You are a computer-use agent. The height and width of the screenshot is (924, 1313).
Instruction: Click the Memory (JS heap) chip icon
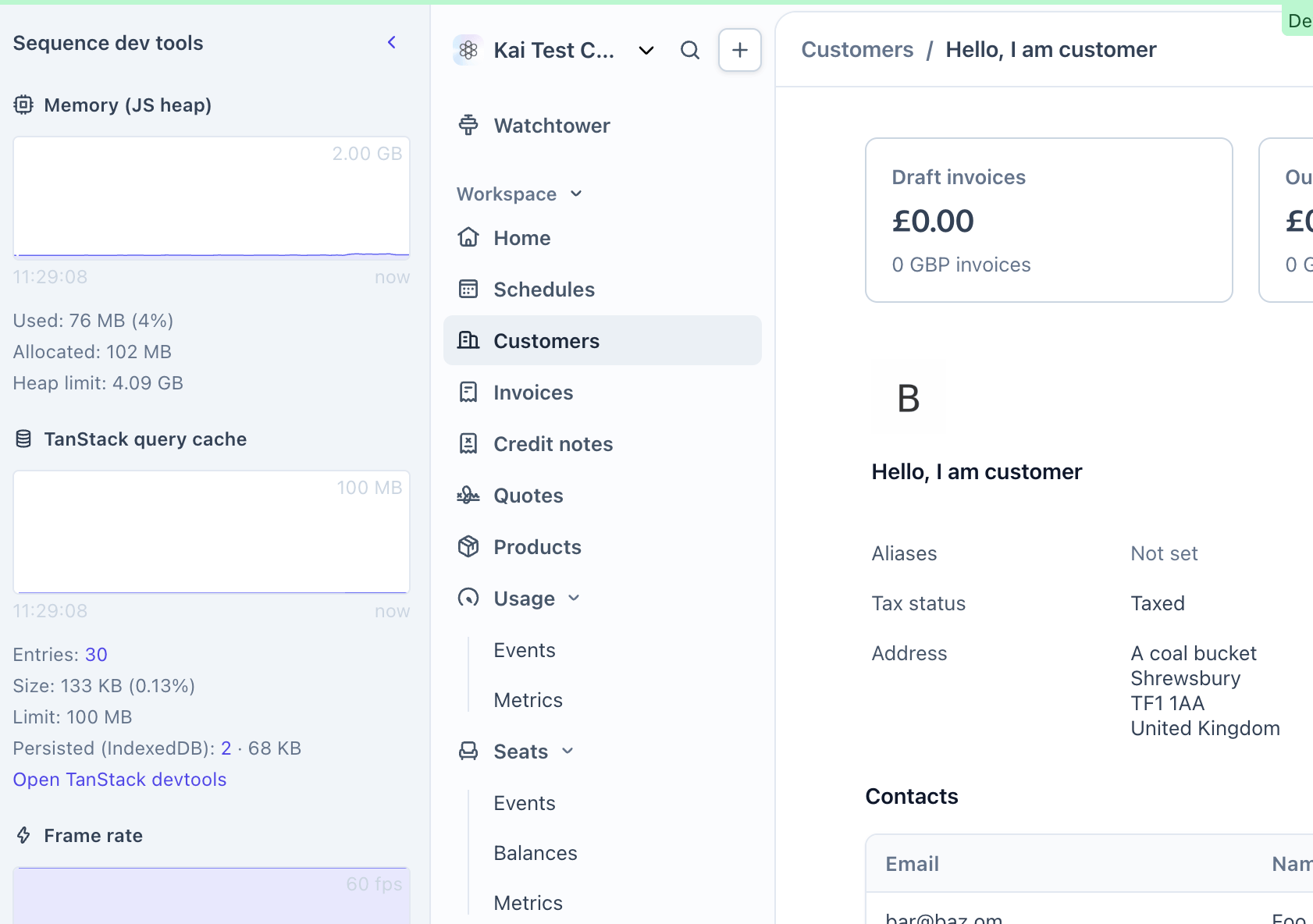[23, 105]
